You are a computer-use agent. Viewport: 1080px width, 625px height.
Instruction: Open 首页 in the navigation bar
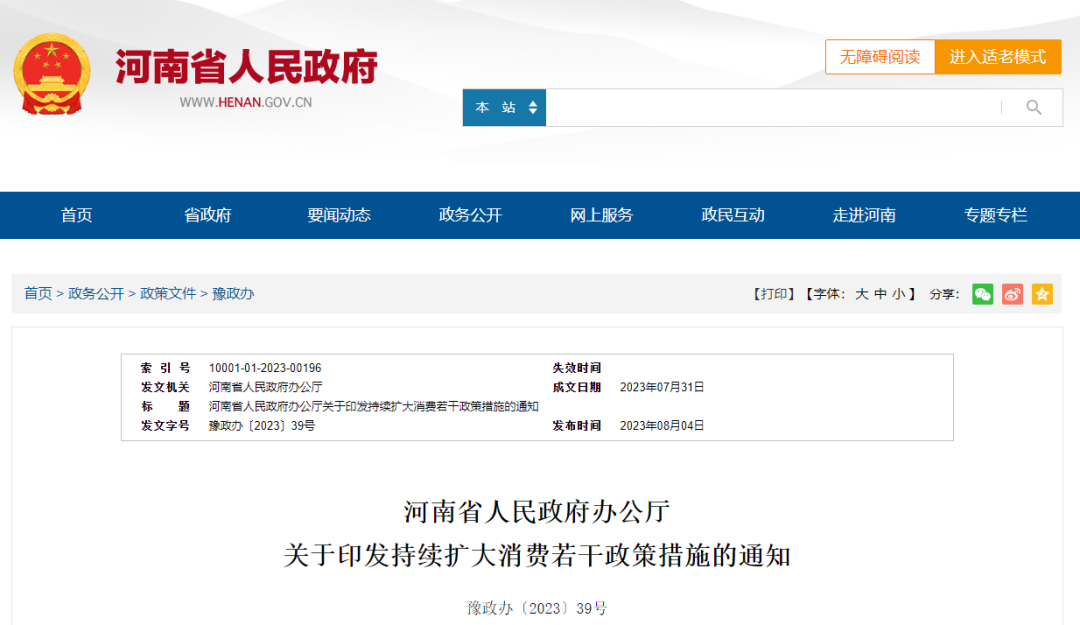(76, 215)
